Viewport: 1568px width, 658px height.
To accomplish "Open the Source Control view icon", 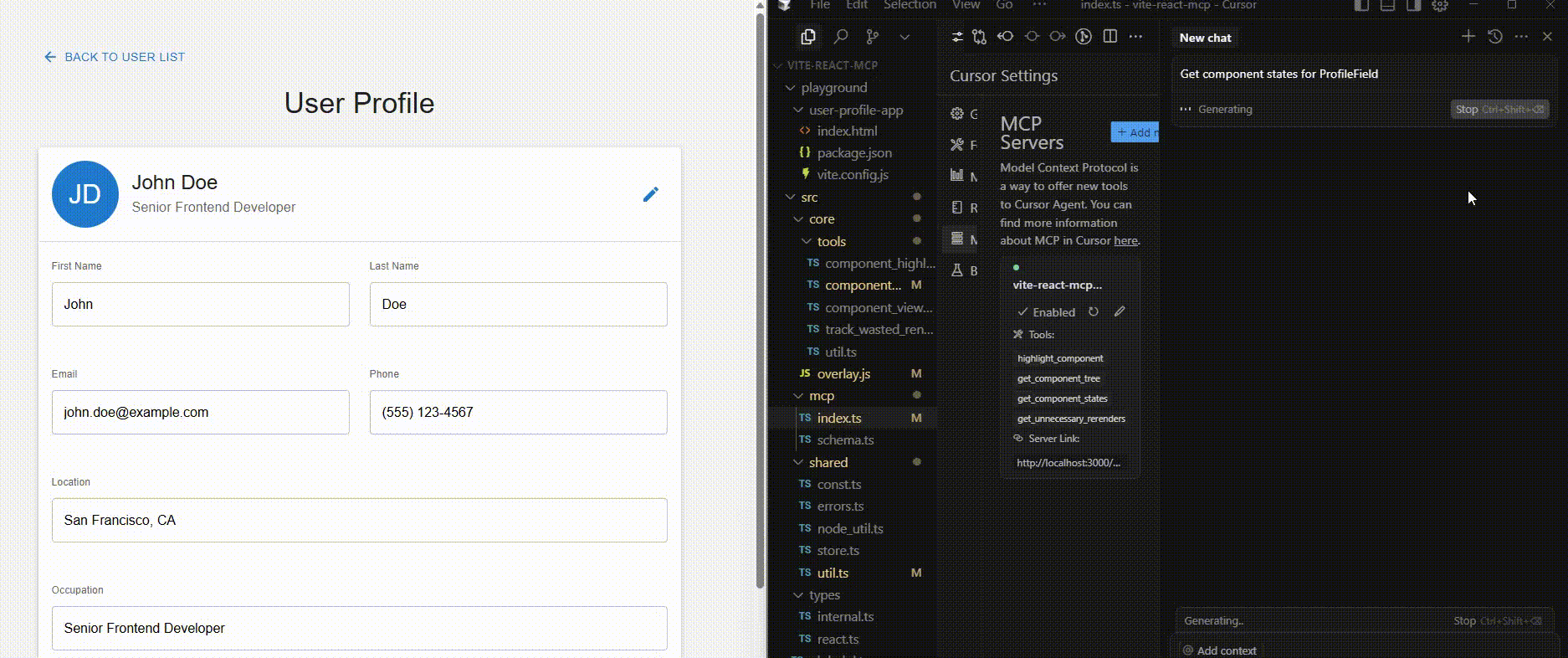I will 873,37.
